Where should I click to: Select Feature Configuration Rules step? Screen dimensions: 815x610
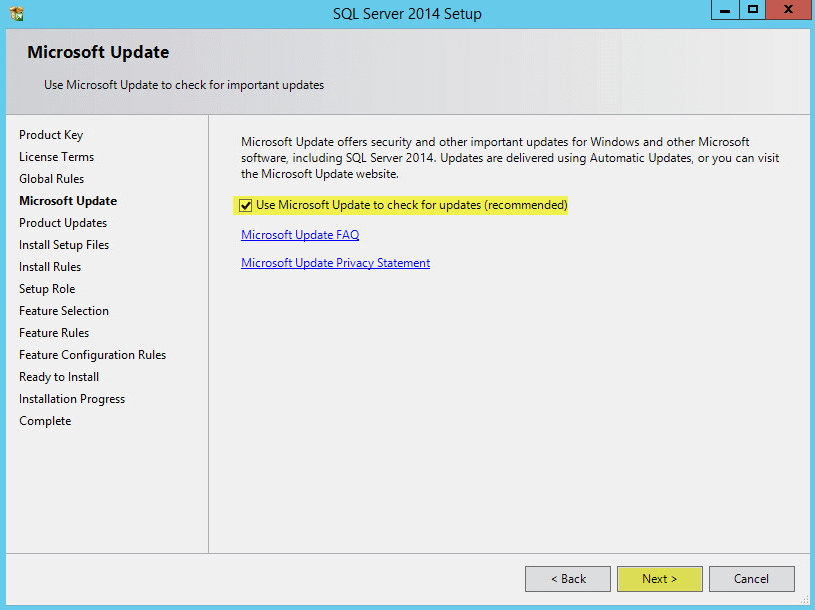pos(93,355)
